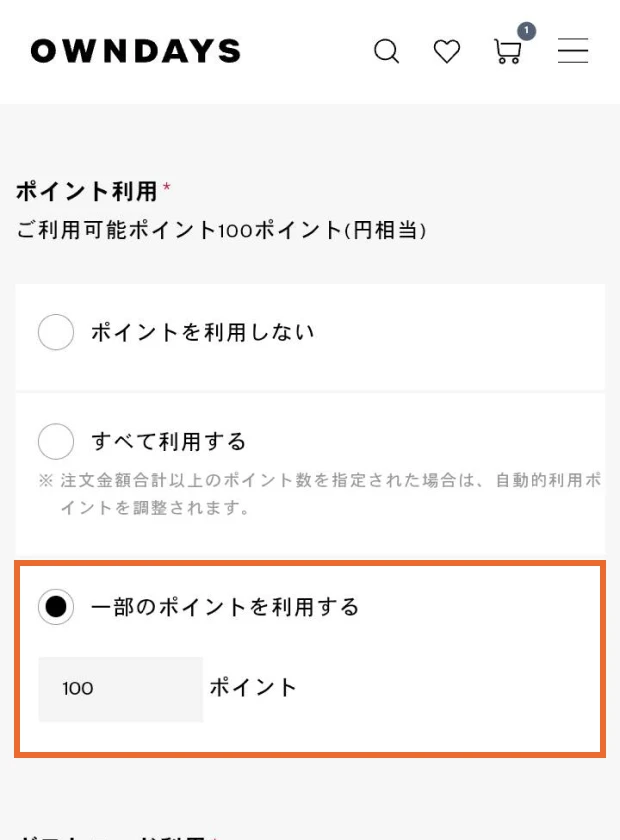
Task: Click the red required asterisk by ポイント利用
Action: (x=167, y=187)
